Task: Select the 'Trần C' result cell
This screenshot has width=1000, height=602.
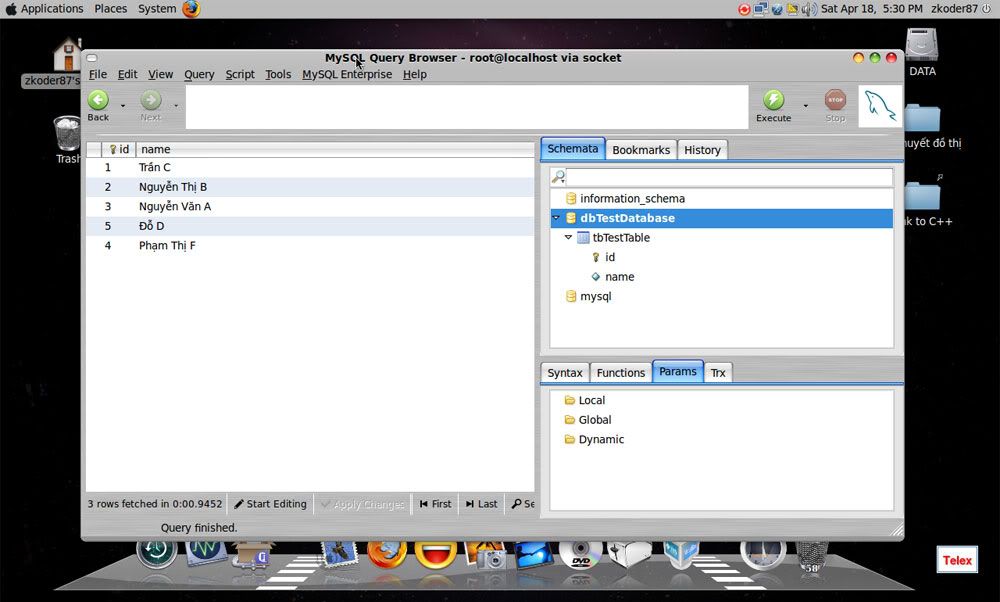Action: tap(154, 167)
